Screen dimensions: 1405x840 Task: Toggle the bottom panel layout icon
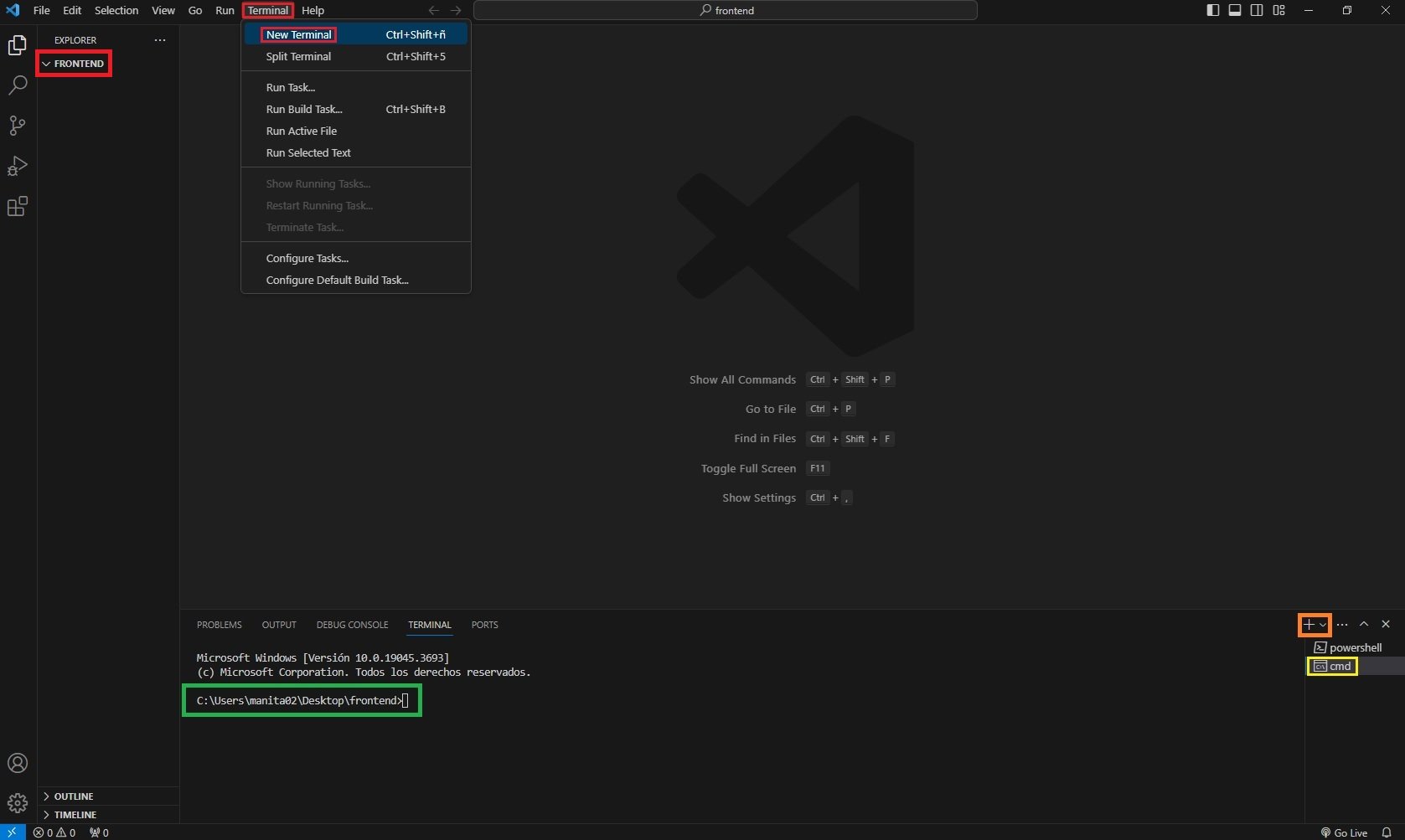(x=1235, y=10)
